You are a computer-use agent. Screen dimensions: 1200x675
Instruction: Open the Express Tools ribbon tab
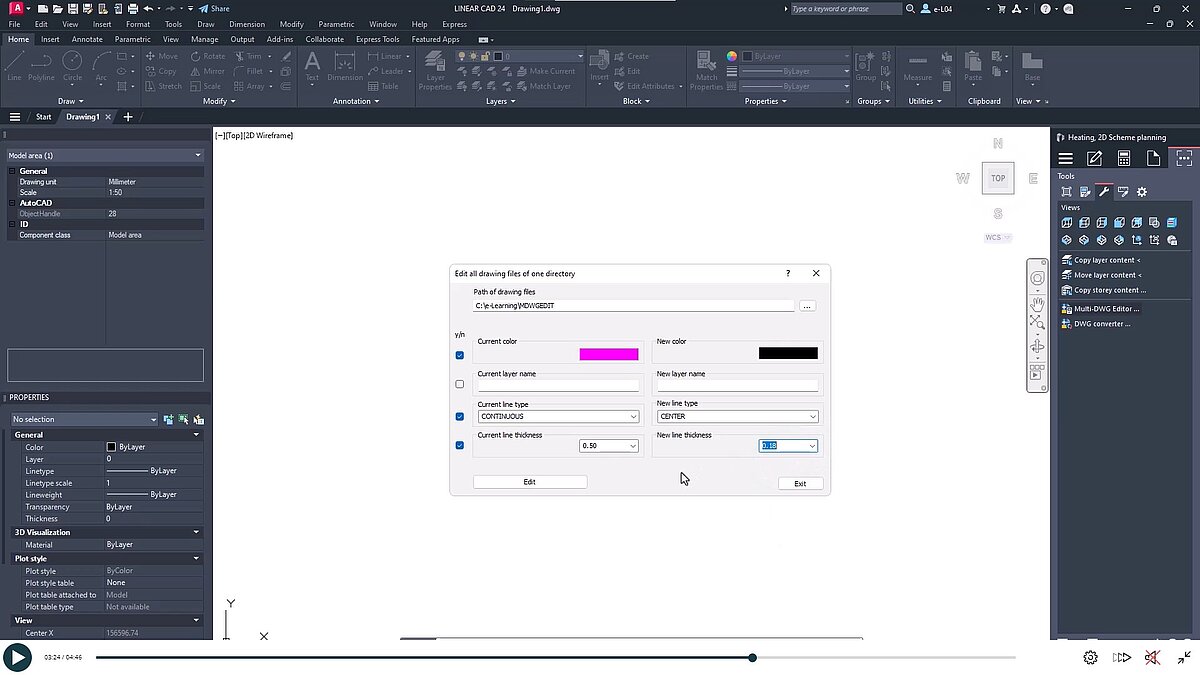coord(376,39)
